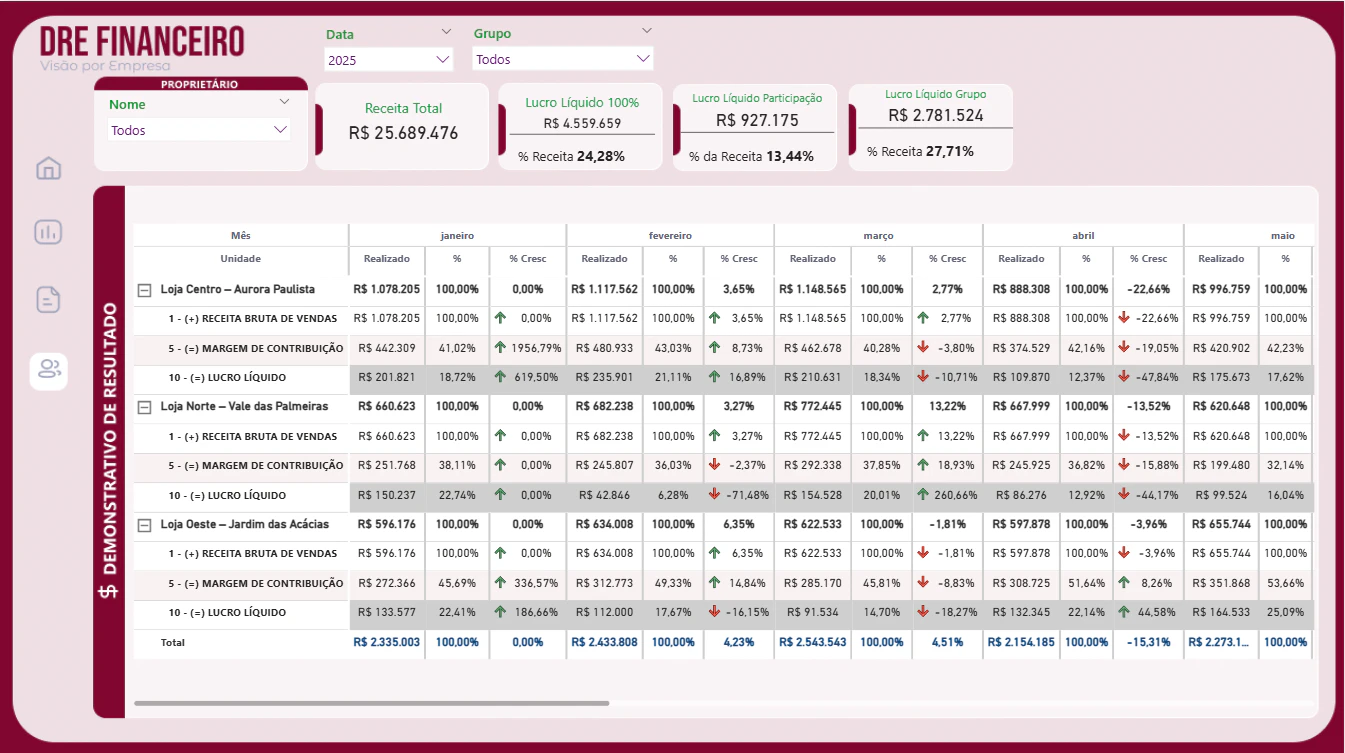Select the total growth cell -15,31%
This screenshot has width=1345, height=753.
(1148, 643)
